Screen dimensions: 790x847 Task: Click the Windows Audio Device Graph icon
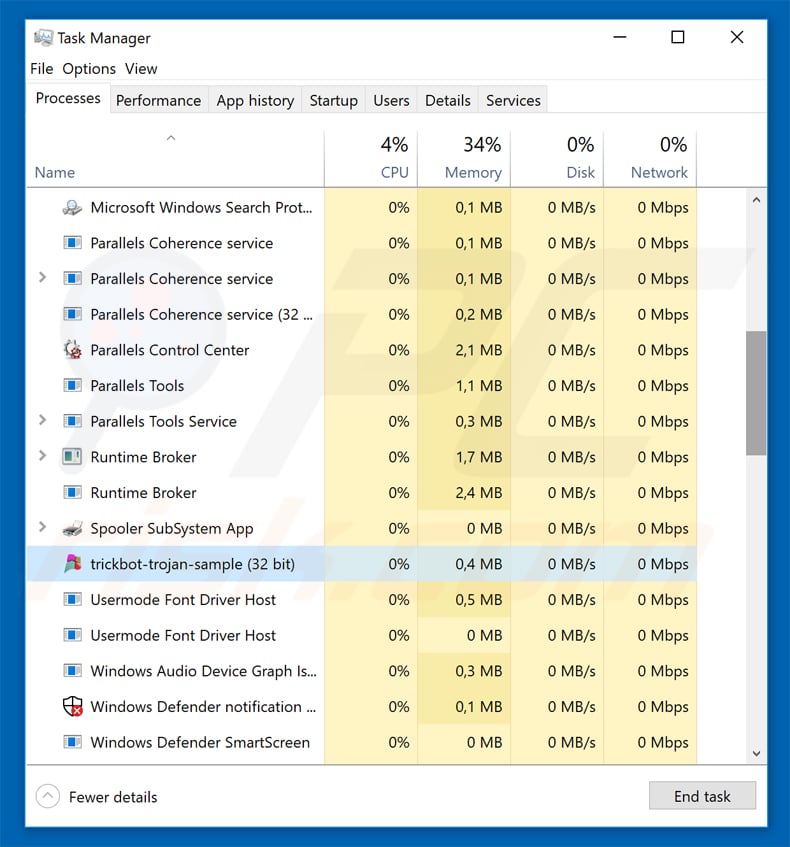(72, 671)
